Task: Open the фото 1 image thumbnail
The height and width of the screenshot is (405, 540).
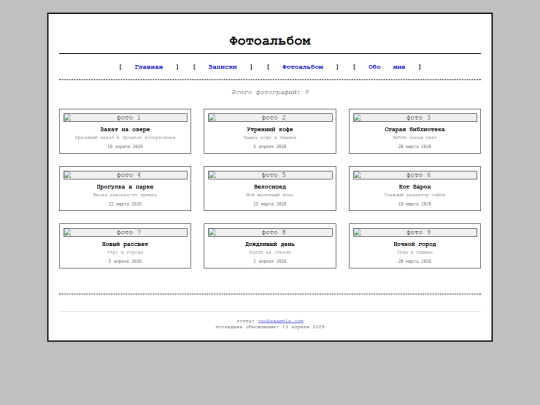Action: tap(125, 118)
